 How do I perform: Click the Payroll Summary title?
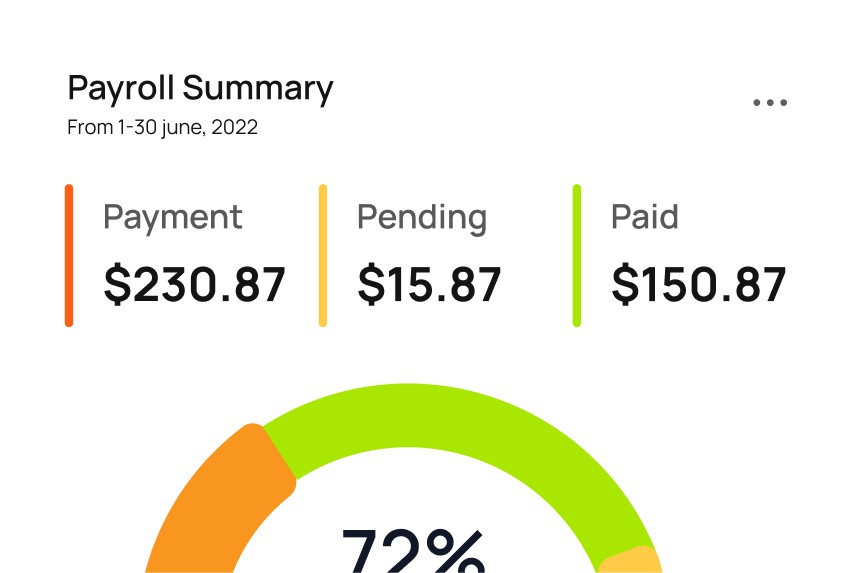pos(200,89)
